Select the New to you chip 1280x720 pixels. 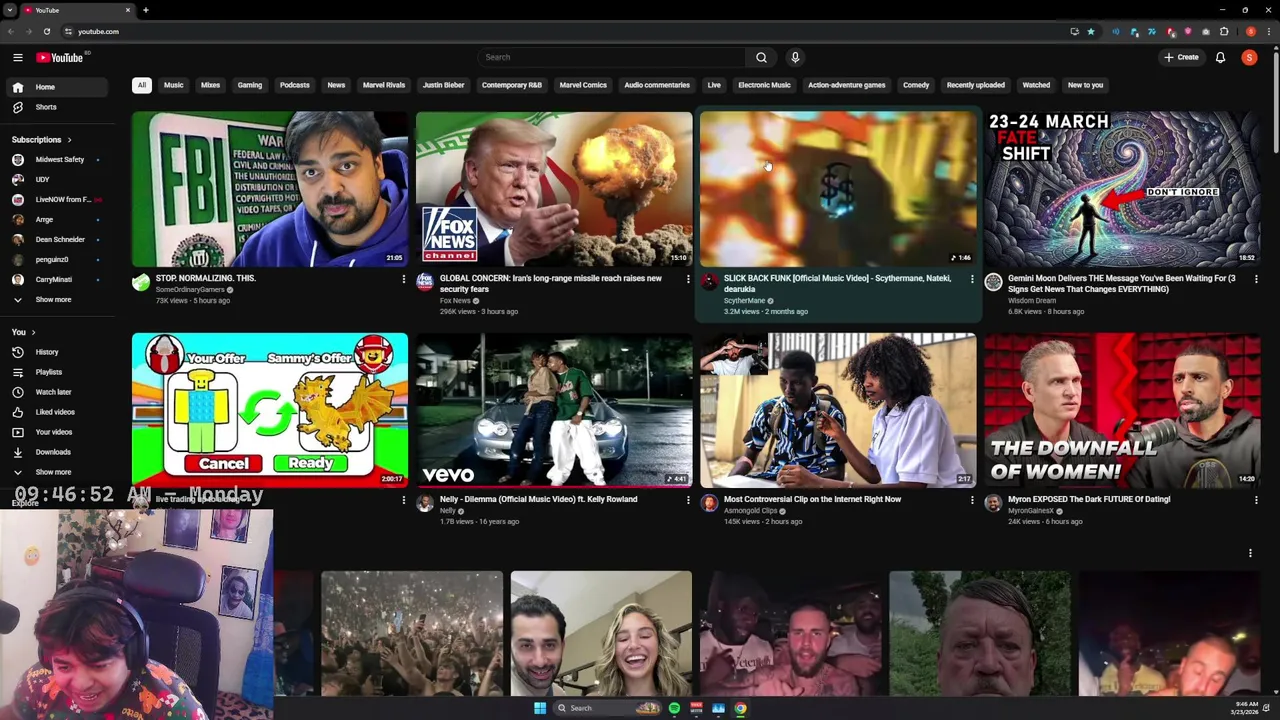pos(1085,85)
